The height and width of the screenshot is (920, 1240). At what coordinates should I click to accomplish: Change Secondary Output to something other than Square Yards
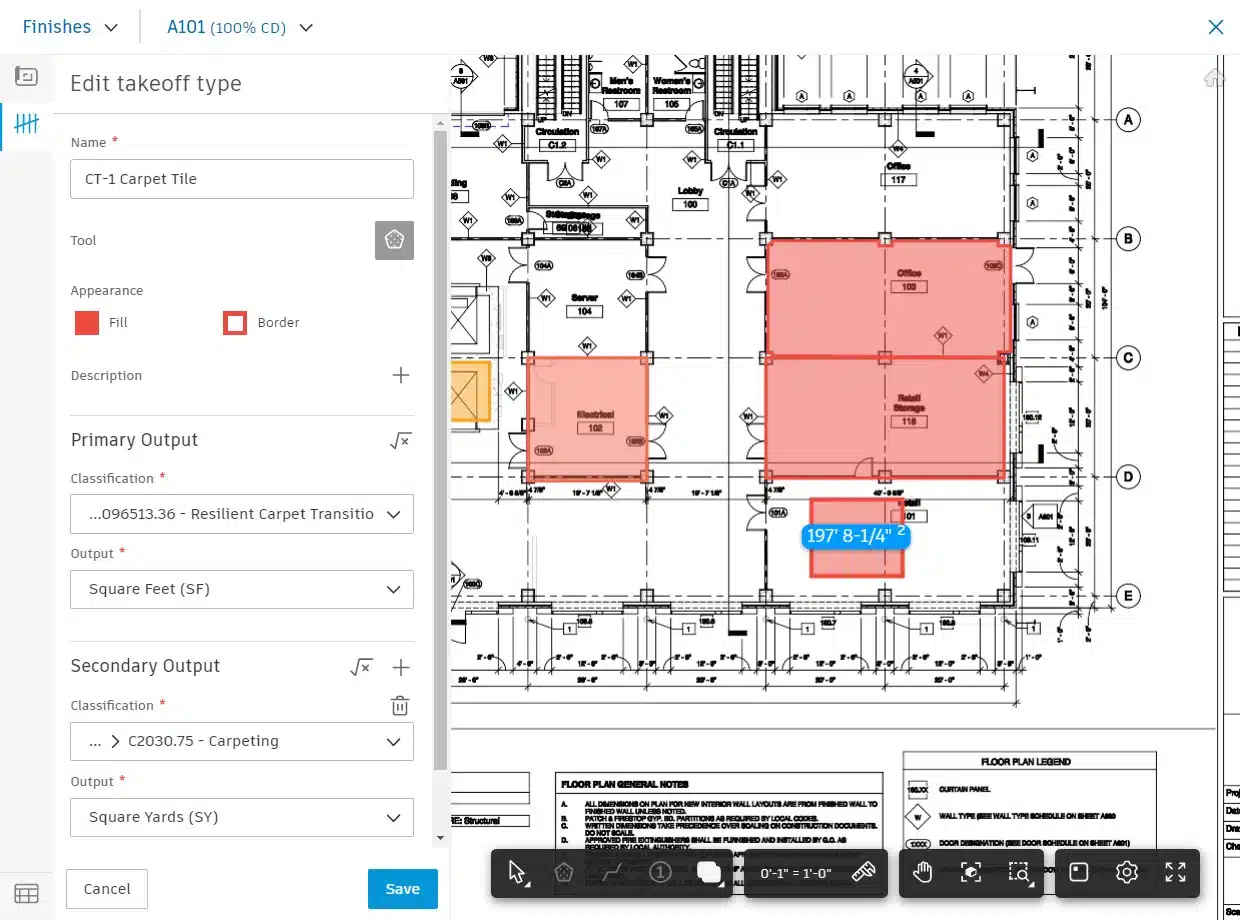tap(241, 817)
